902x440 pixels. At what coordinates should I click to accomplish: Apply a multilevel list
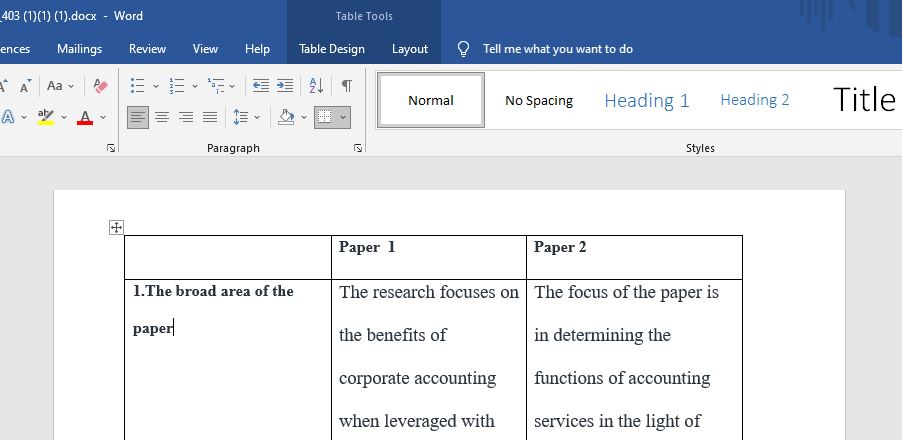point(216,86)
